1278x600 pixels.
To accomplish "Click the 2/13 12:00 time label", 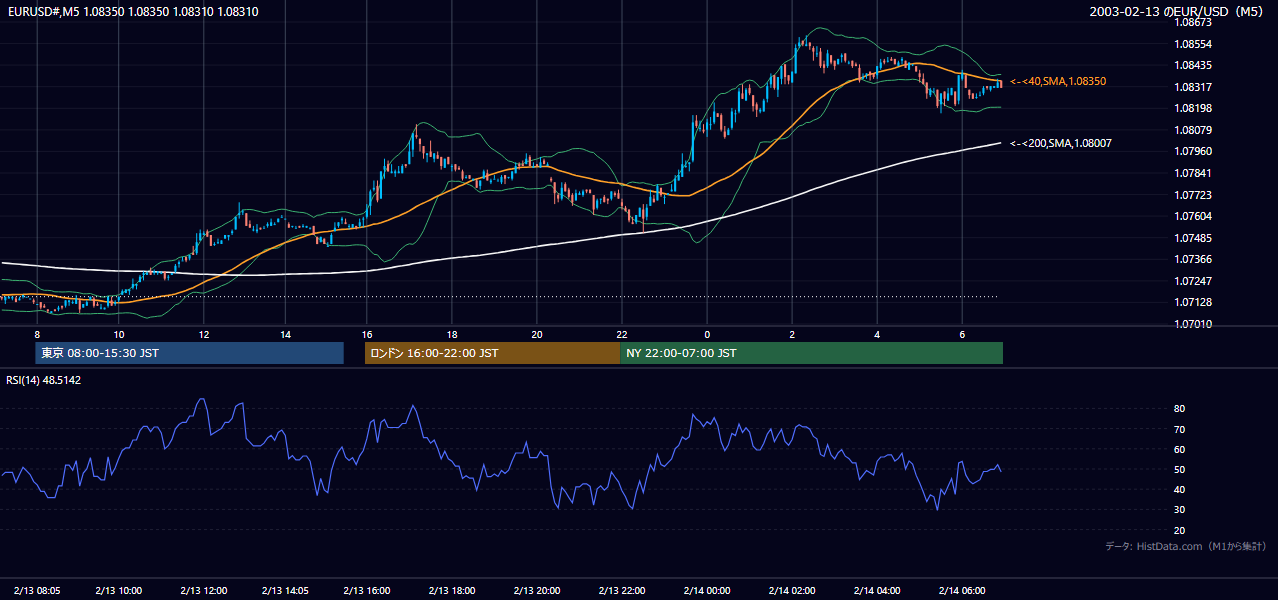I will pos(203,591).
